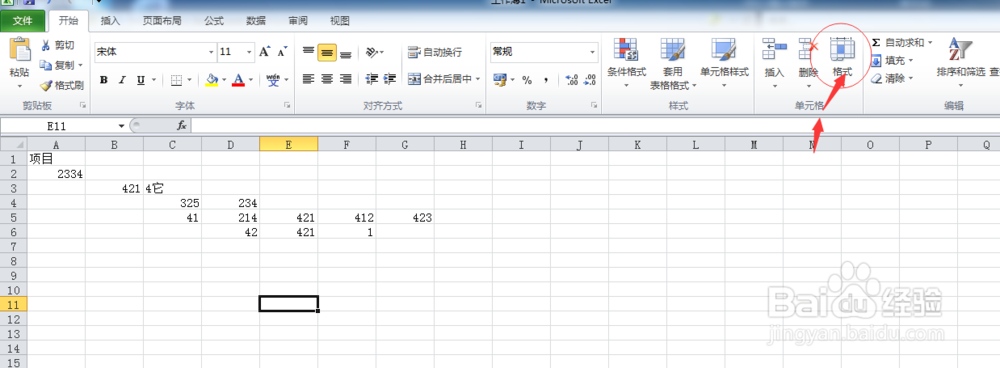
Task: Open Conditional Formatting (条件格式)
Action: click(x=626, y=63)
